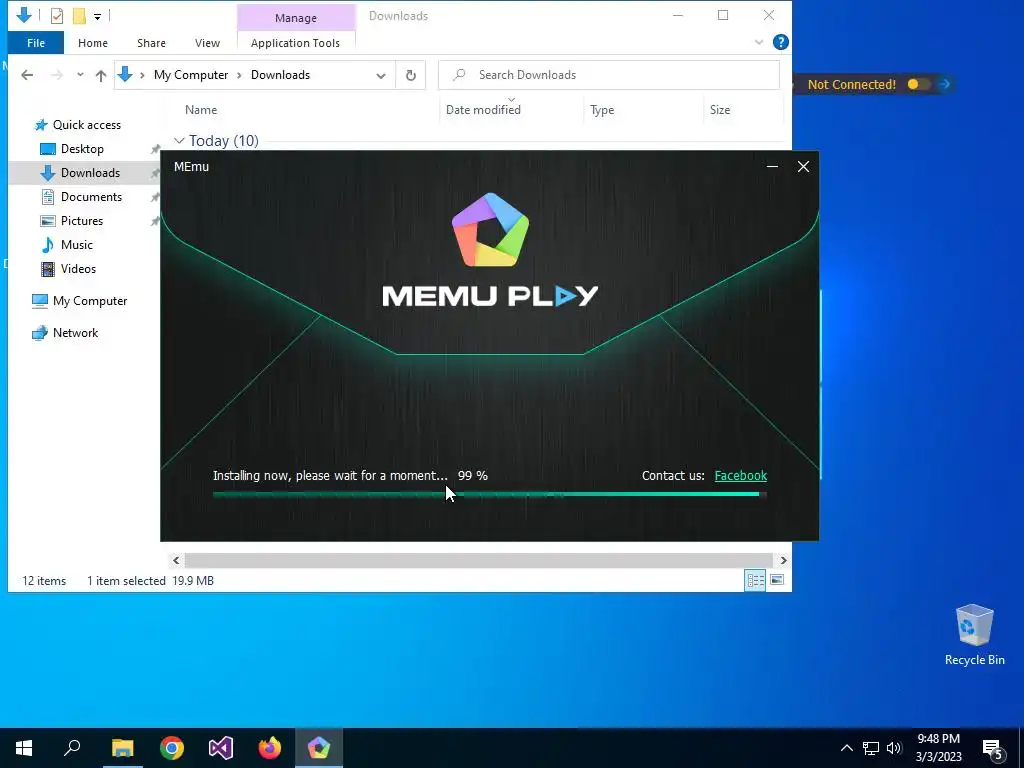Click Downloads in the address path
Viewport: 1024px width, 768px height.
(x=280, y=75)
